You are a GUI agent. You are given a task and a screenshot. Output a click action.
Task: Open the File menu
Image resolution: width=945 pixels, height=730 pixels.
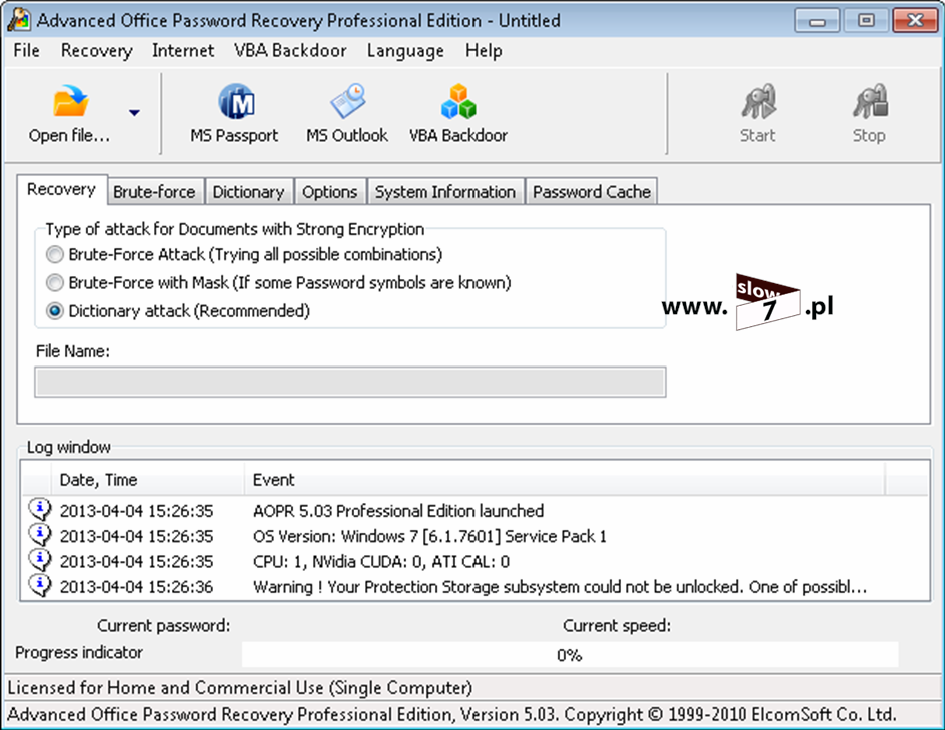pos(27,51)
